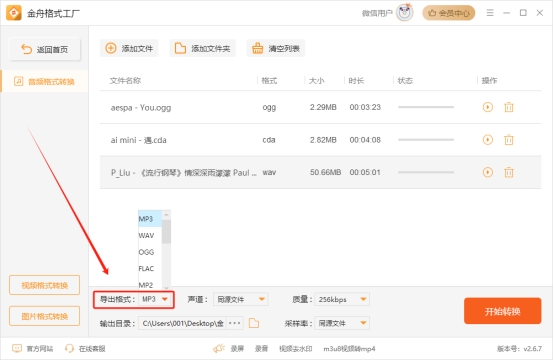Click the 大小 column header

[316, 81]
